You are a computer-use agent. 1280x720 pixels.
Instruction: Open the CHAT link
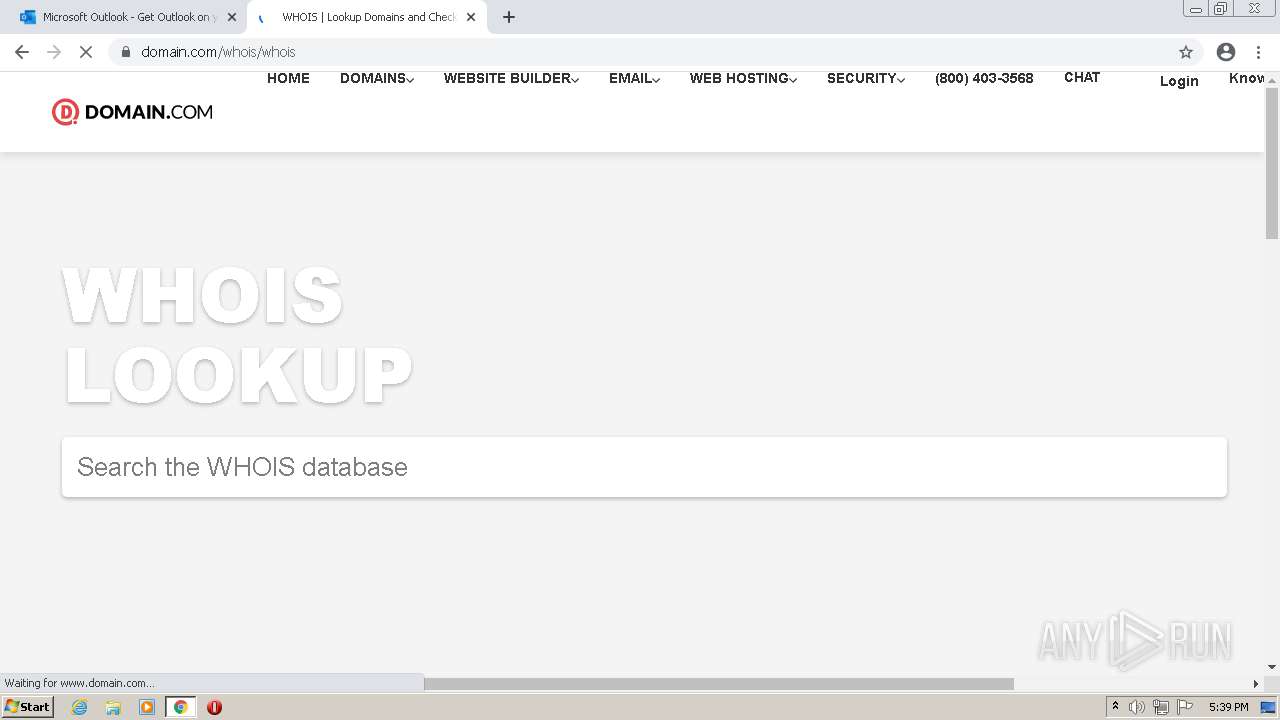(x=1082, y=77)
